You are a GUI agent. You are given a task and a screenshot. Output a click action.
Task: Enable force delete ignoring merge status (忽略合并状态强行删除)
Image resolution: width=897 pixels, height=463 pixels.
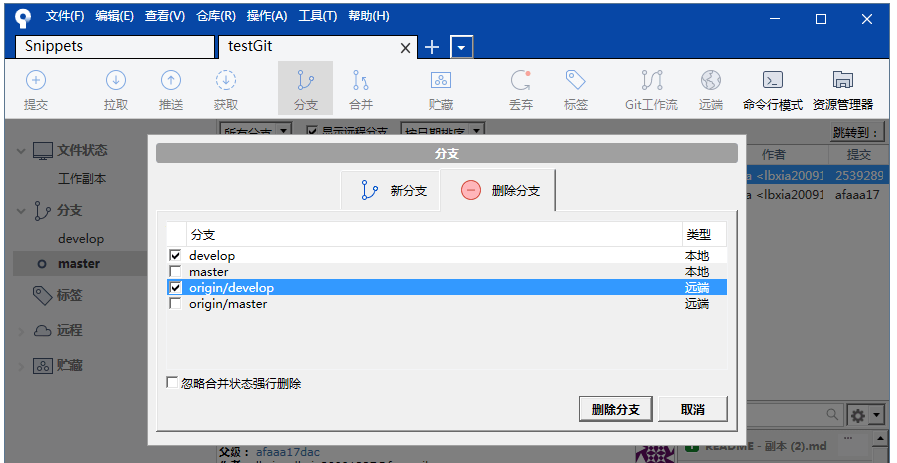(172, 382)
